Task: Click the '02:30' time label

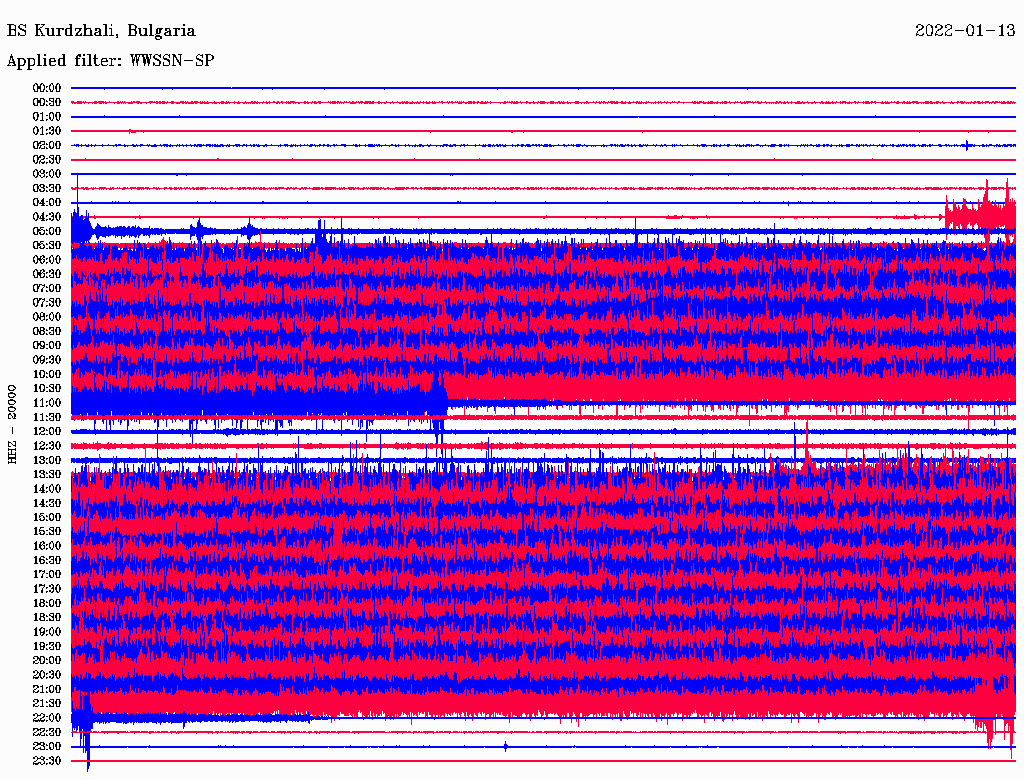Action: tap(46, 160)
